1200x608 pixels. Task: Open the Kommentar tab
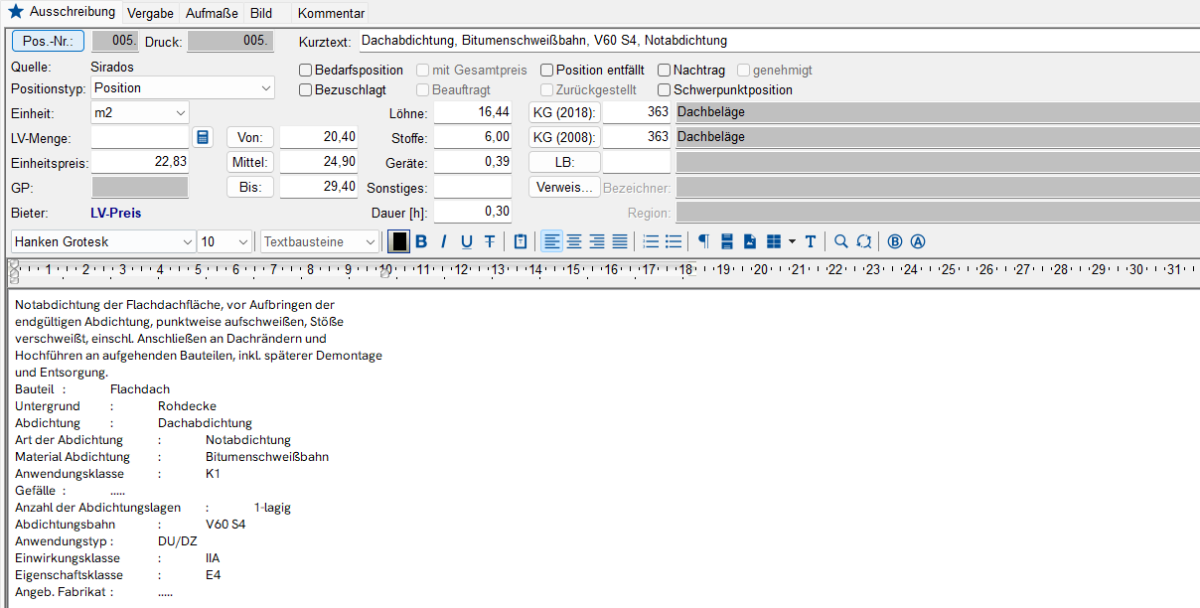tap(332, 13)
